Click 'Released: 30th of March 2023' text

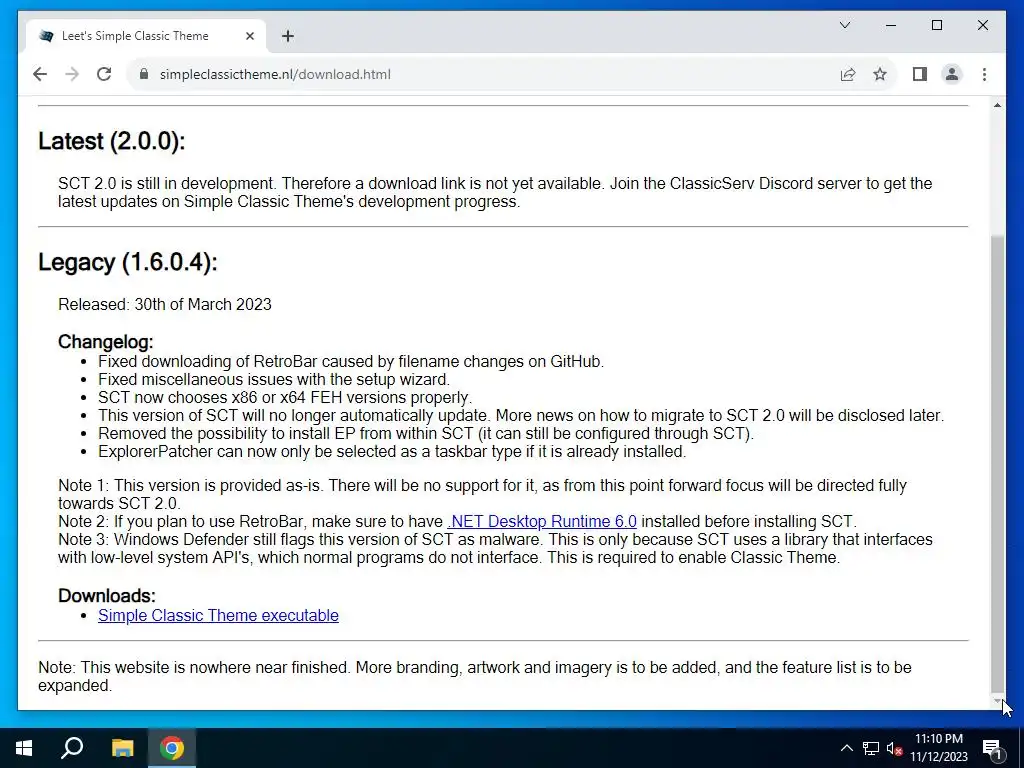coord(165,304)
